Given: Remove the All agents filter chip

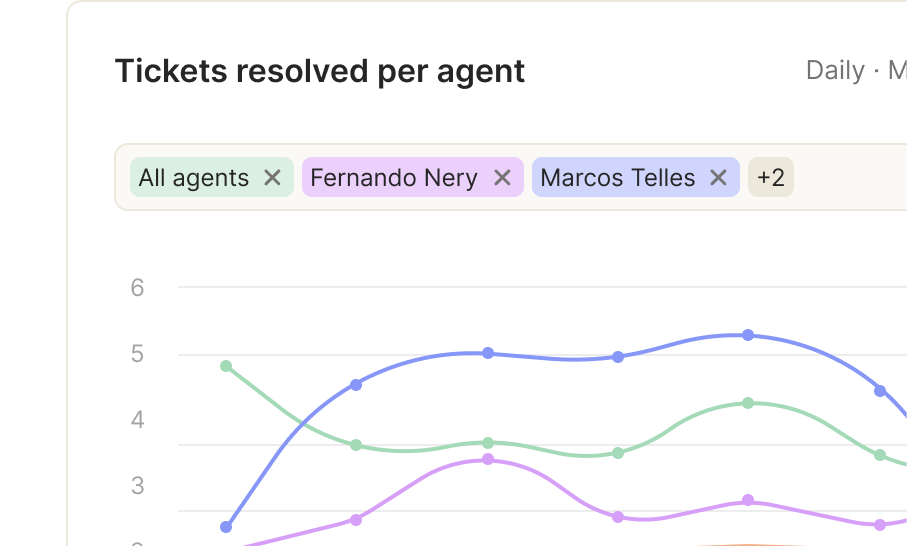Looking at the screenshot, I should pos(272,178).
